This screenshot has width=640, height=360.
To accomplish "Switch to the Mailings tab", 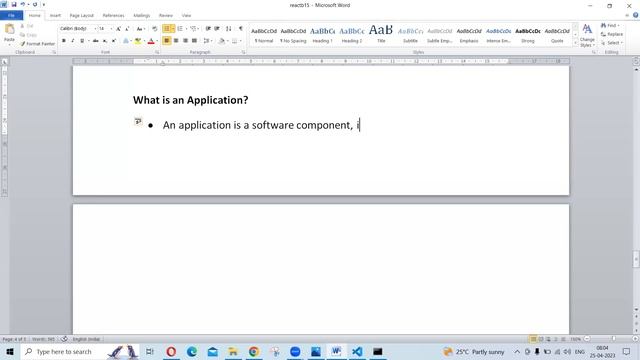I will 142,16.
